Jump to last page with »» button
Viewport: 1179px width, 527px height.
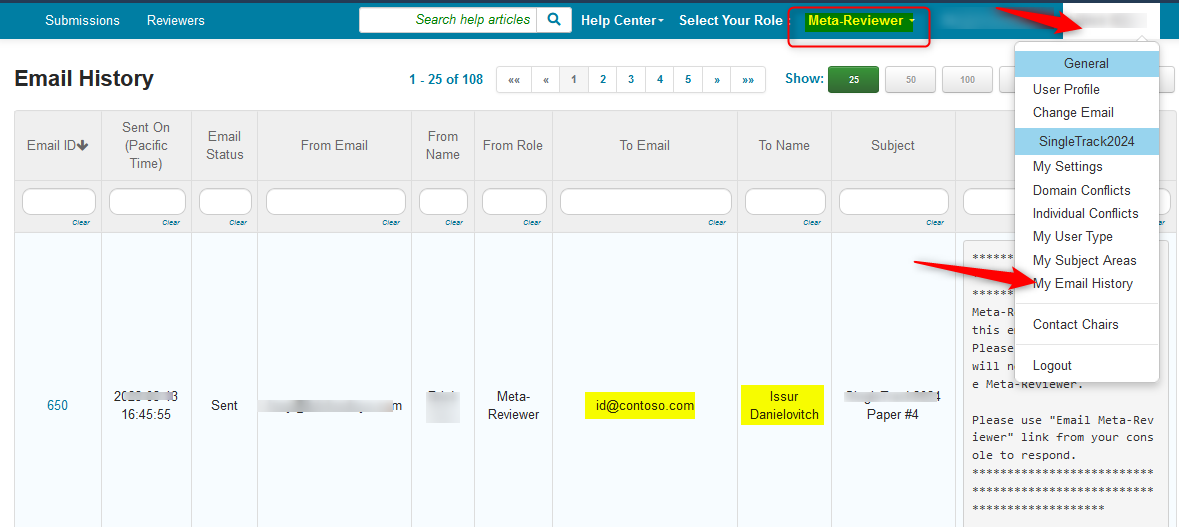pos(748,80)
